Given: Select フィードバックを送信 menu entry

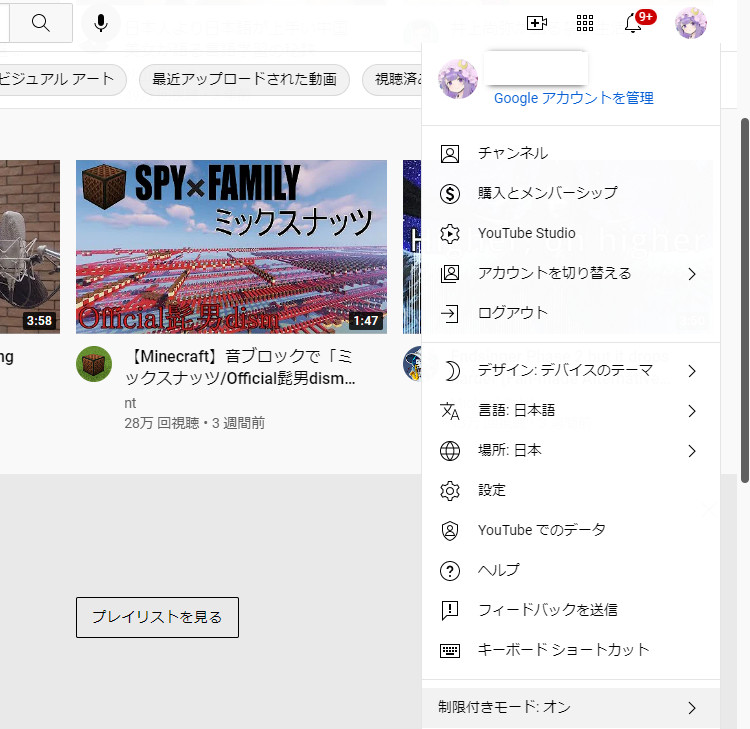Looking at the screenshot, I should coord(571,610).
